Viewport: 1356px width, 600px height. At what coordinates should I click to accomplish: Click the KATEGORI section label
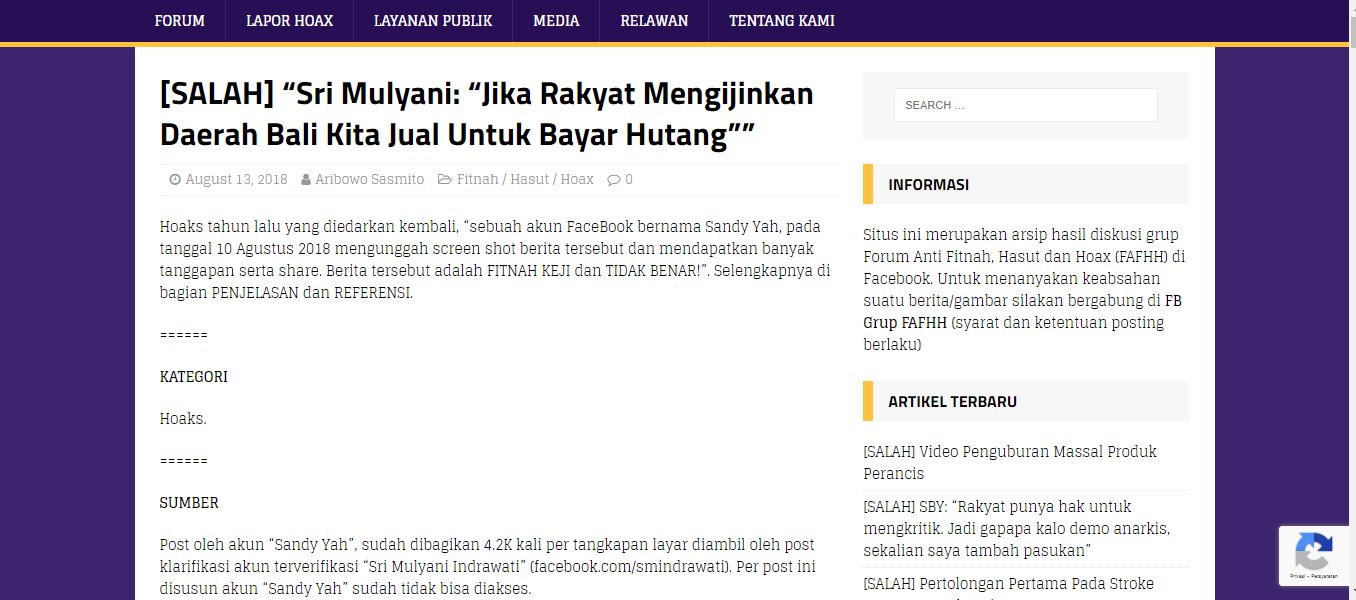tap(194, 377)
